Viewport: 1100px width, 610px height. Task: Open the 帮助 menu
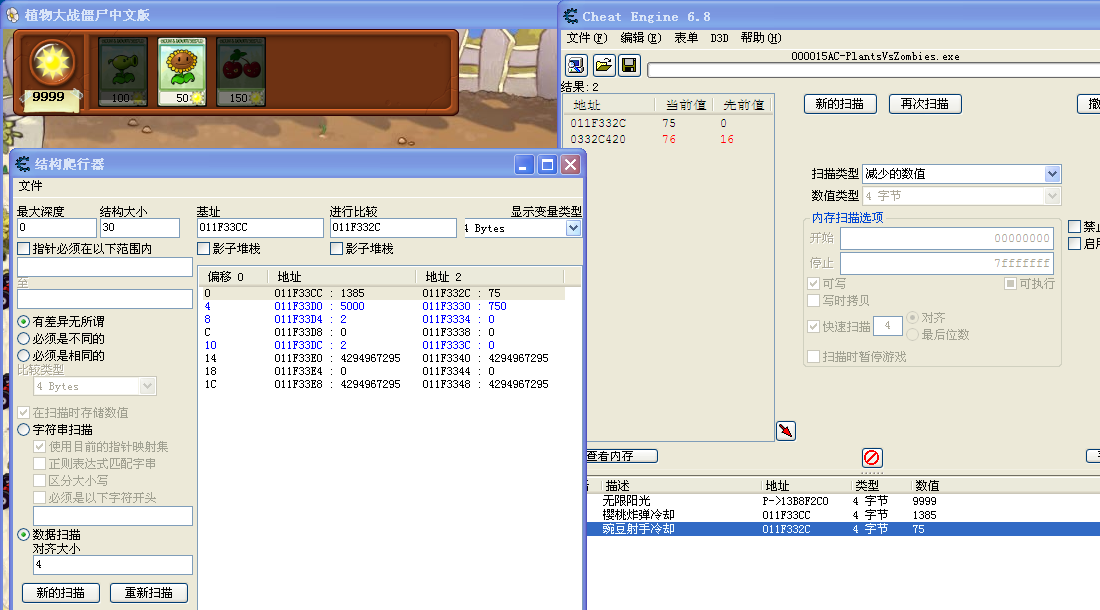pos(760,38)
